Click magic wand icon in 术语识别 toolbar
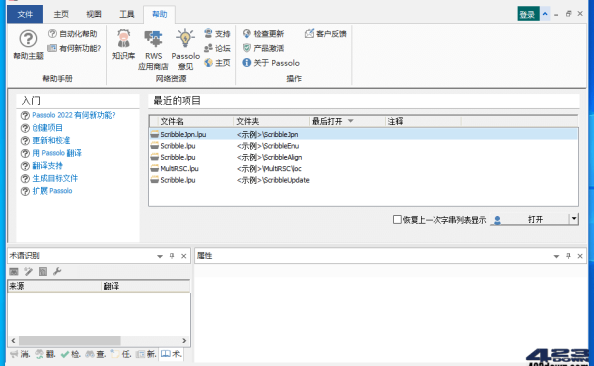 point(28,271)
